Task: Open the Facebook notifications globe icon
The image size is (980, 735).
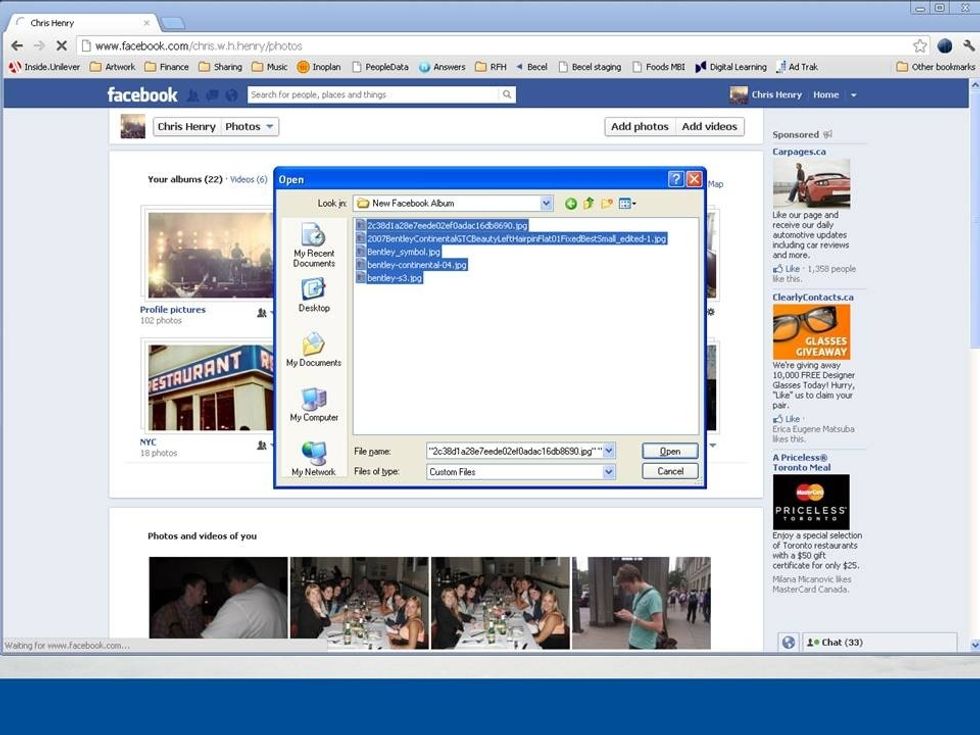Action: tap(231, 95)
